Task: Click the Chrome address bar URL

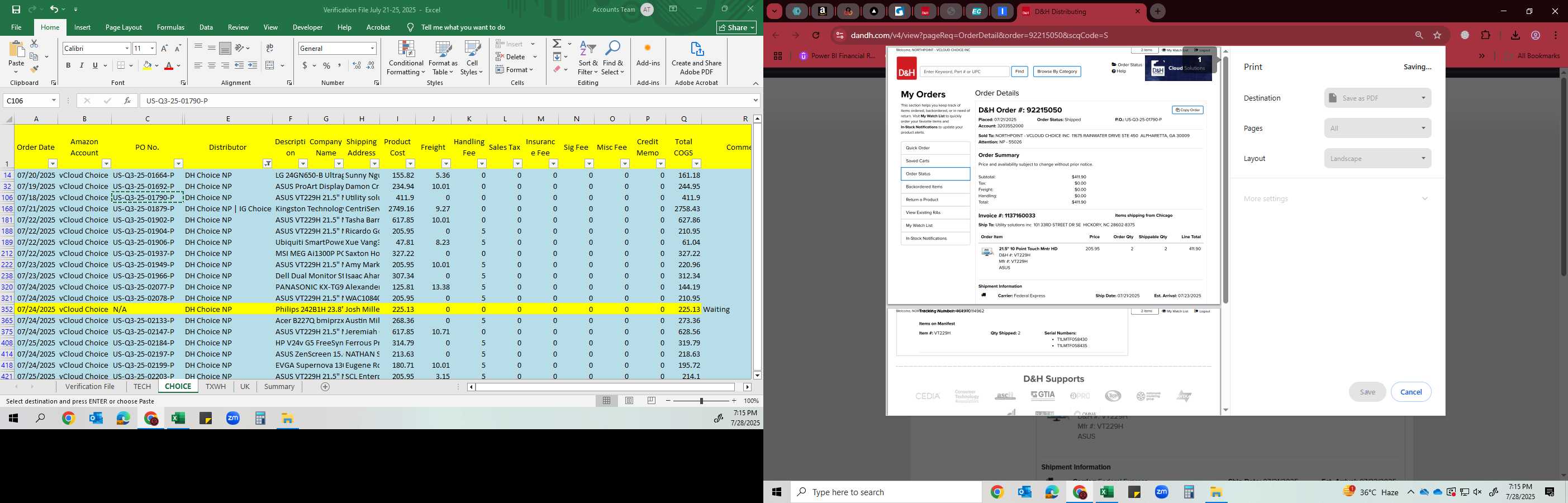Action: 979,35
